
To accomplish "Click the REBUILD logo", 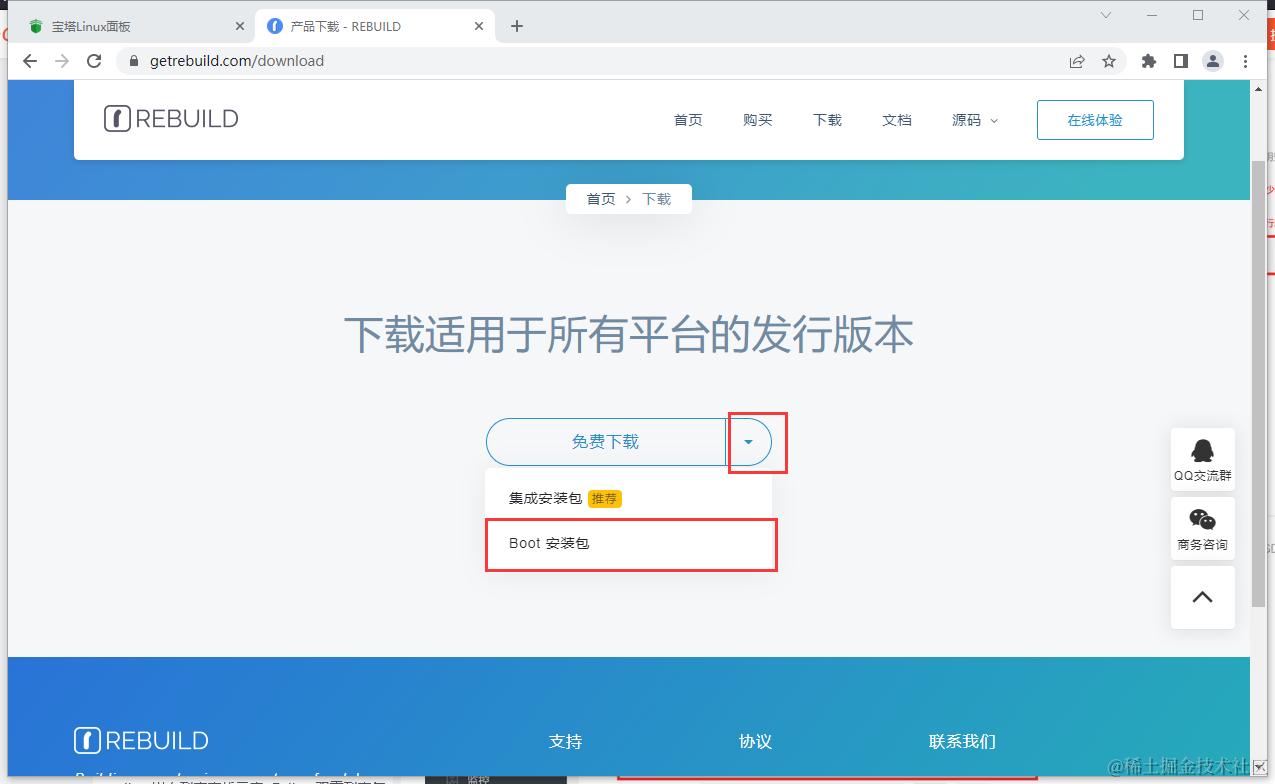I will click(170, 118).
